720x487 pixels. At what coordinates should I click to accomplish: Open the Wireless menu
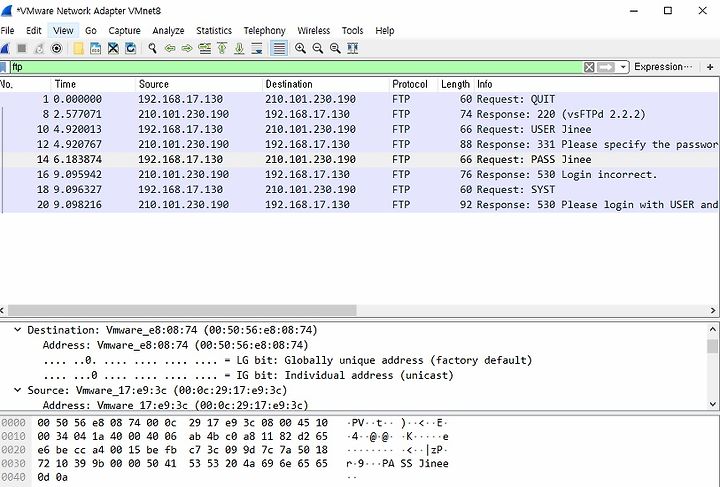(314, 31)
